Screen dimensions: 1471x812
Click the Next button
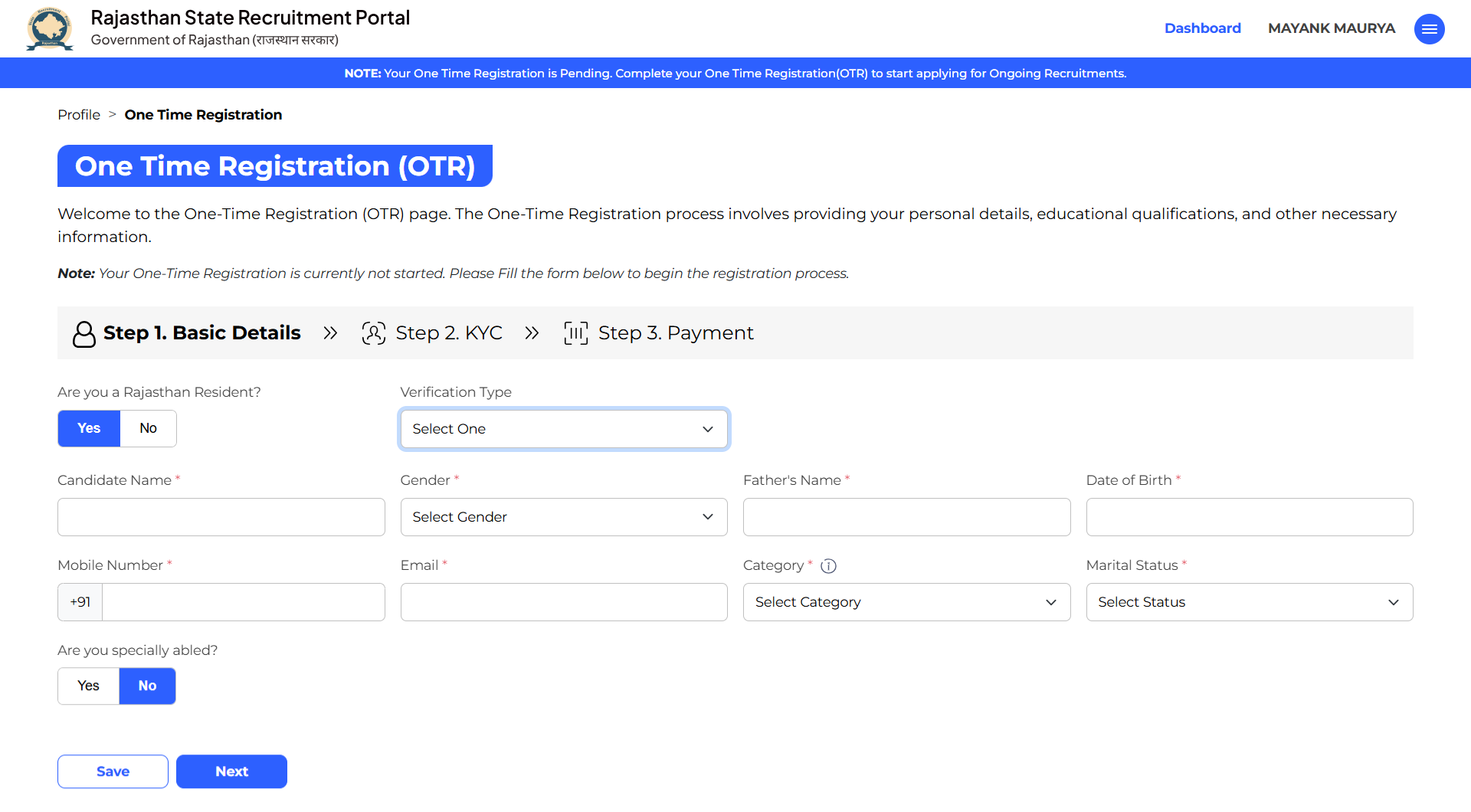pos(231,771)
